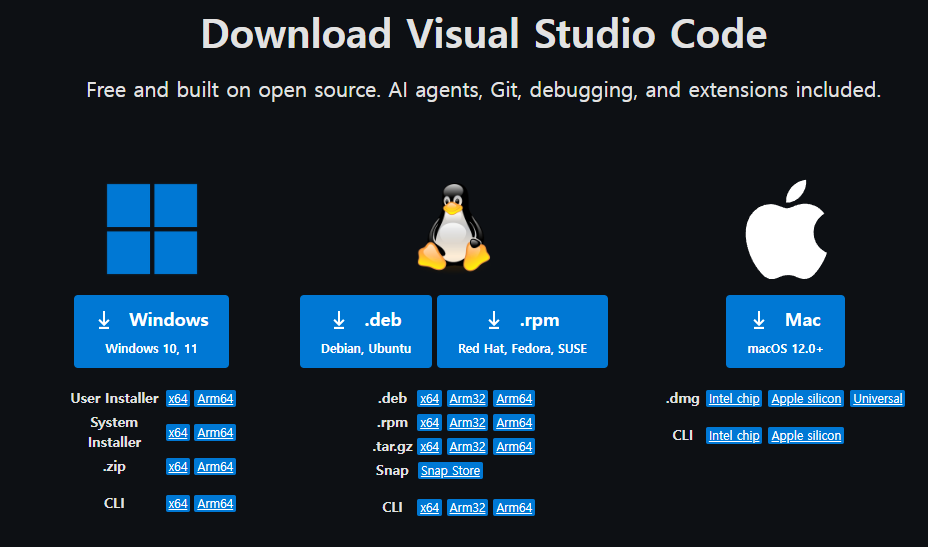Viewport: 928px width, 547px height.
Task: Click the download arrow icon on the .rpm button
Action: tap(494, 320)
